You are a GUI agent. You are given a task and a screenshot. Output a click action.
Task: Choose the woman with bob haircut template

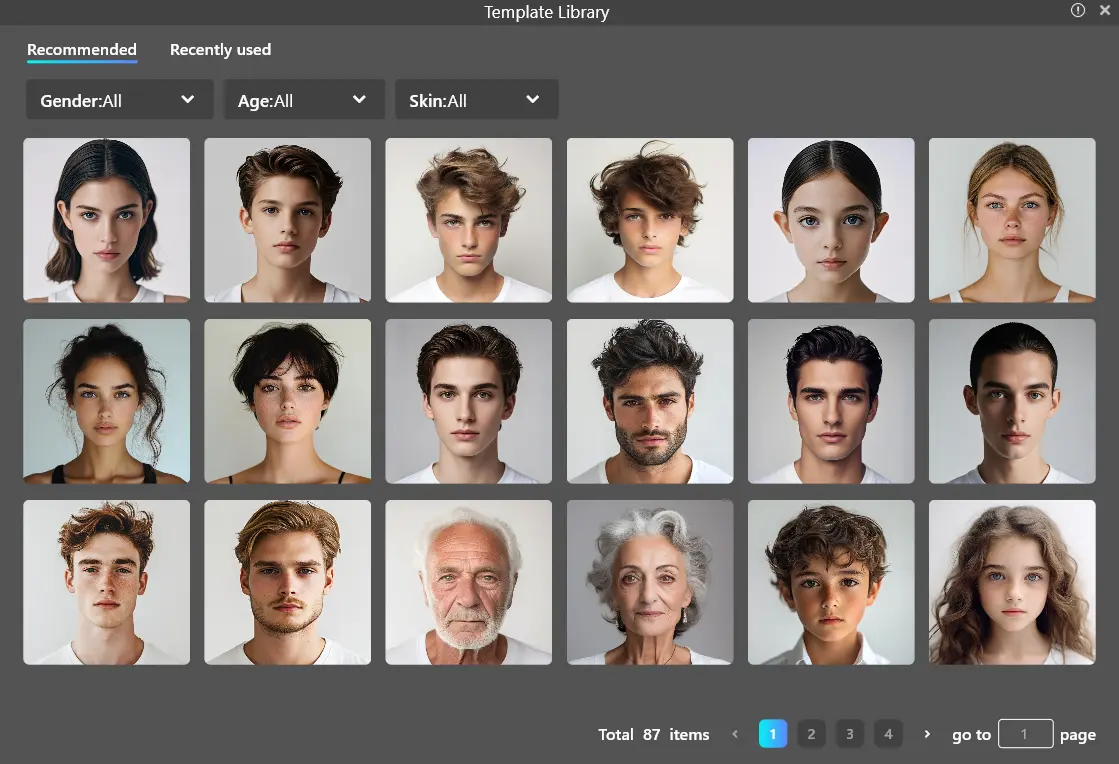(106, 220)
